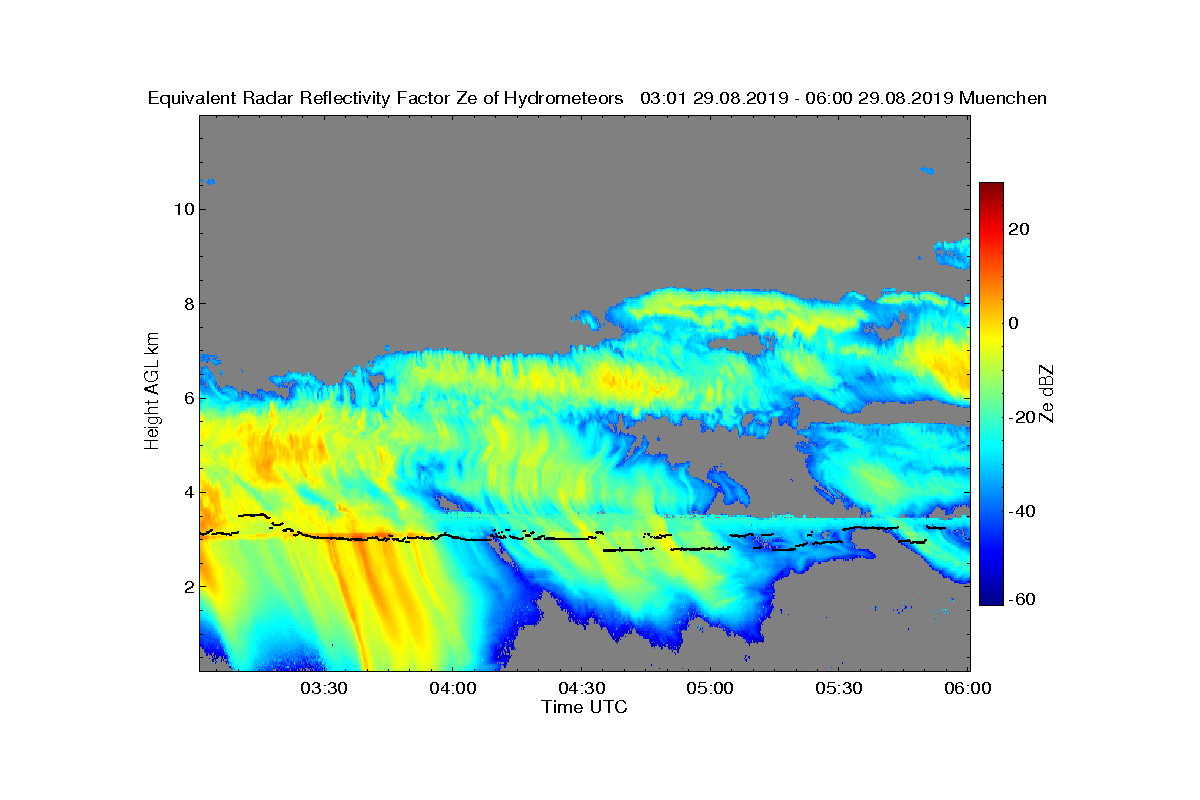Click the 04:00 time tick label
Screen dimensions: 1200x800
(x=453, y=688)
